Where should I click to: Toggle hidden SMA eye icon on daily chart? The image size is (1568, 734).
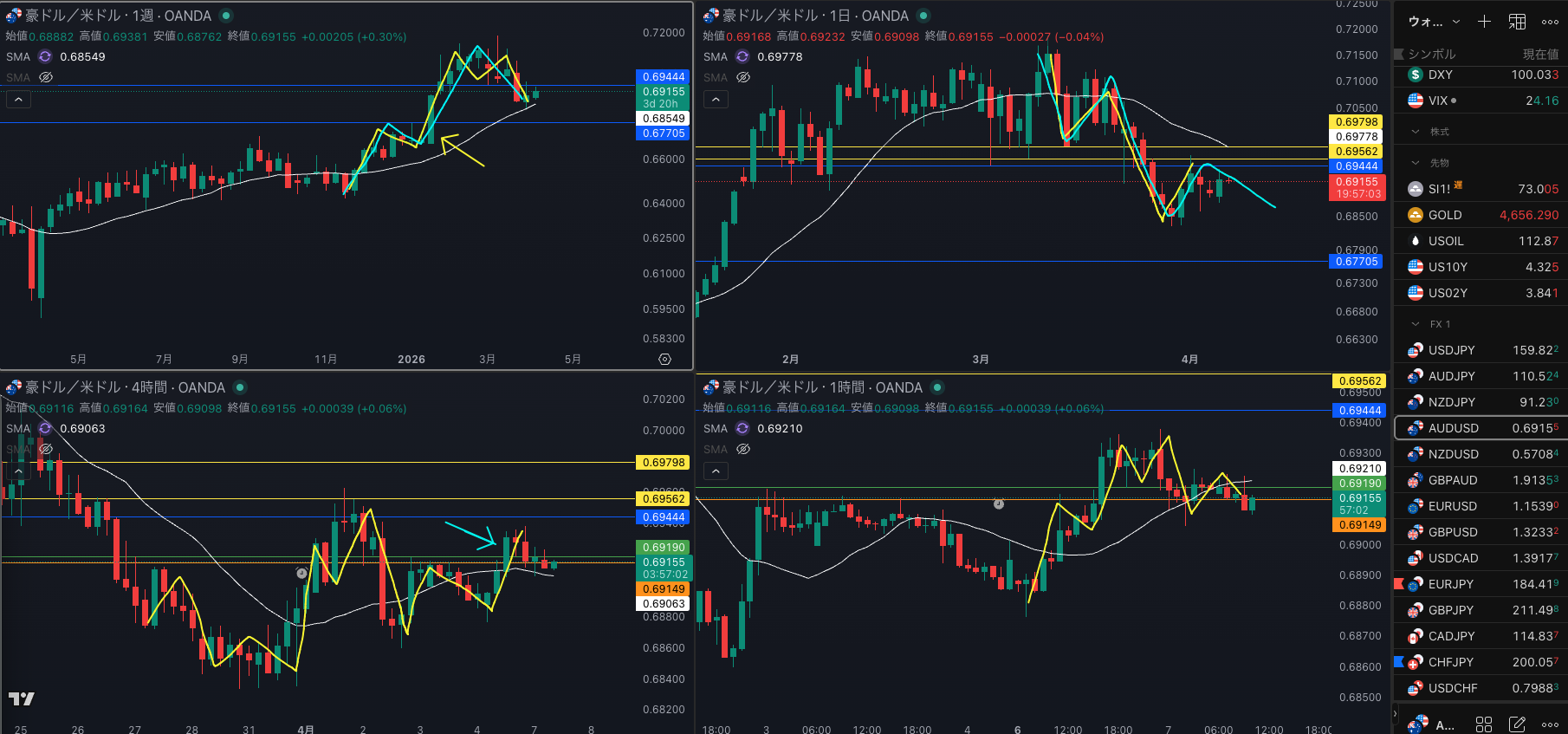coord(743,77)
